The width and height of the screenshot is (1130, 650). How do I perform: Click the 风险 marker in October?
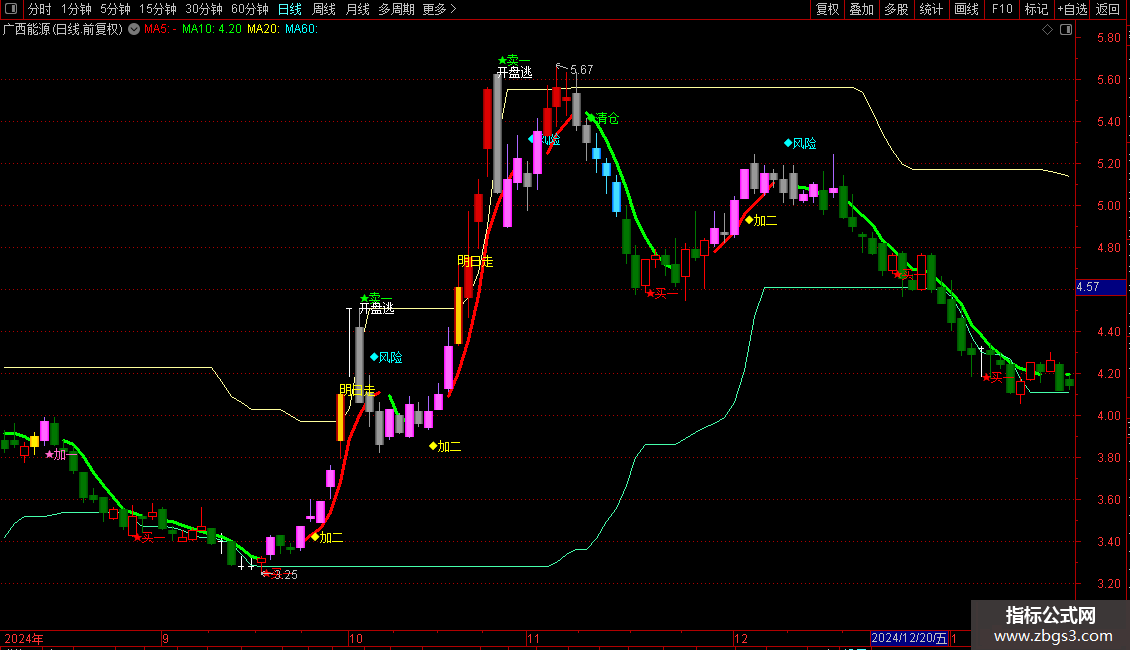click(386, 357)
